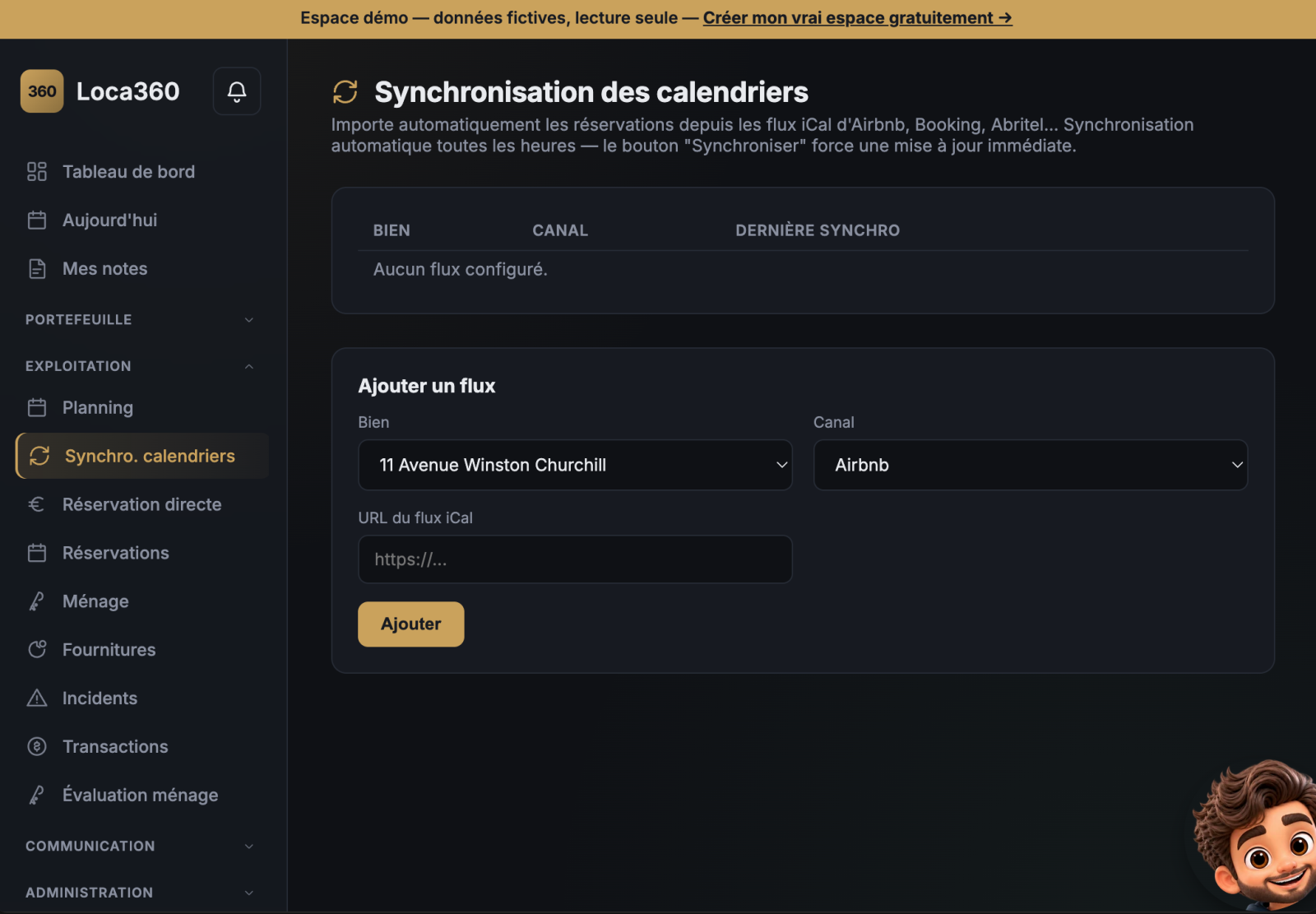Image resolution: width=1316 pixels, height=914 pixels.
Task: Click the Fournitures icon
Action: (37, 650)
